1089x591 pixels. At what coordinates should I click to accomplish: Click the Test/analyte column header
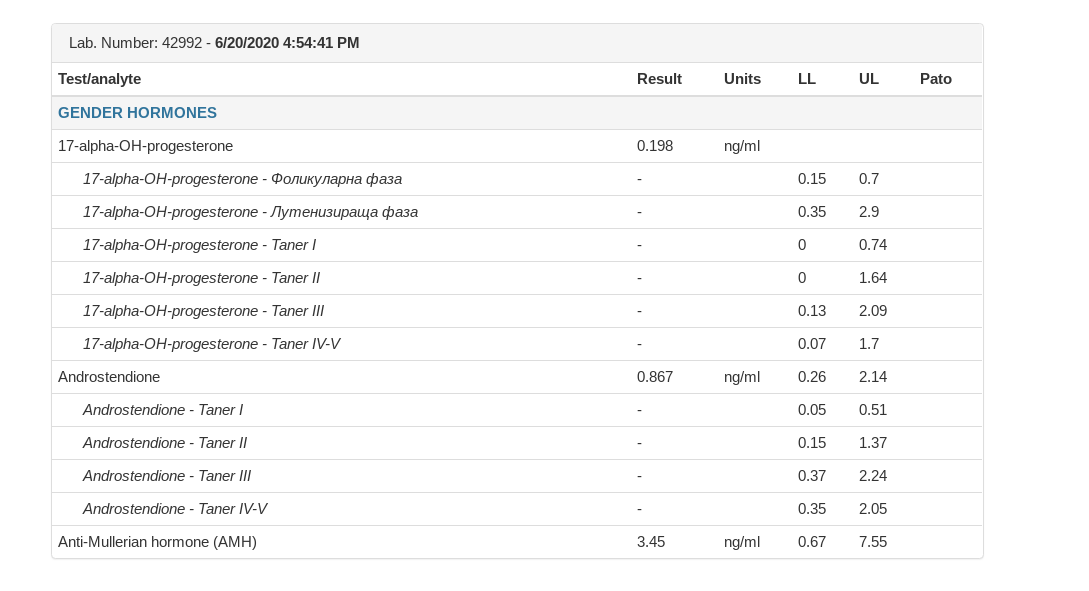point(100,79)
